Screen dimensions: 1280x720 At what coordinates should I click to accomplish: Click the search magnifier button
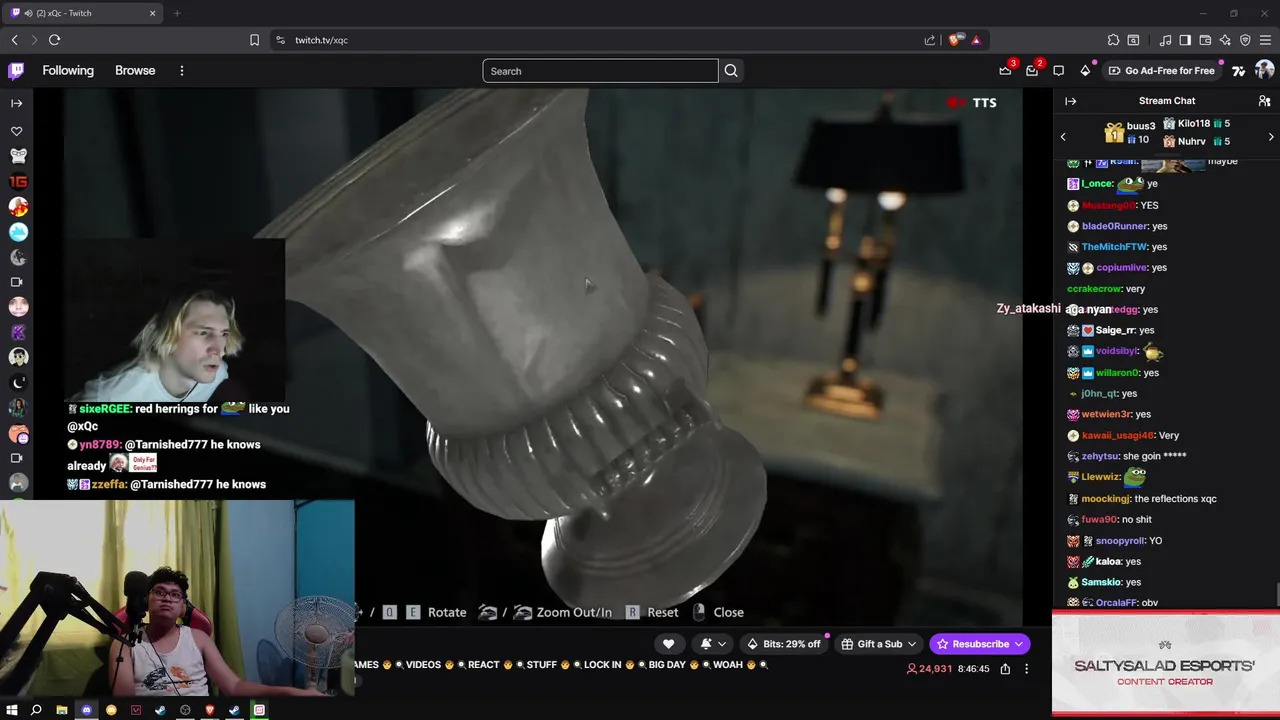[x=731, y=71]
